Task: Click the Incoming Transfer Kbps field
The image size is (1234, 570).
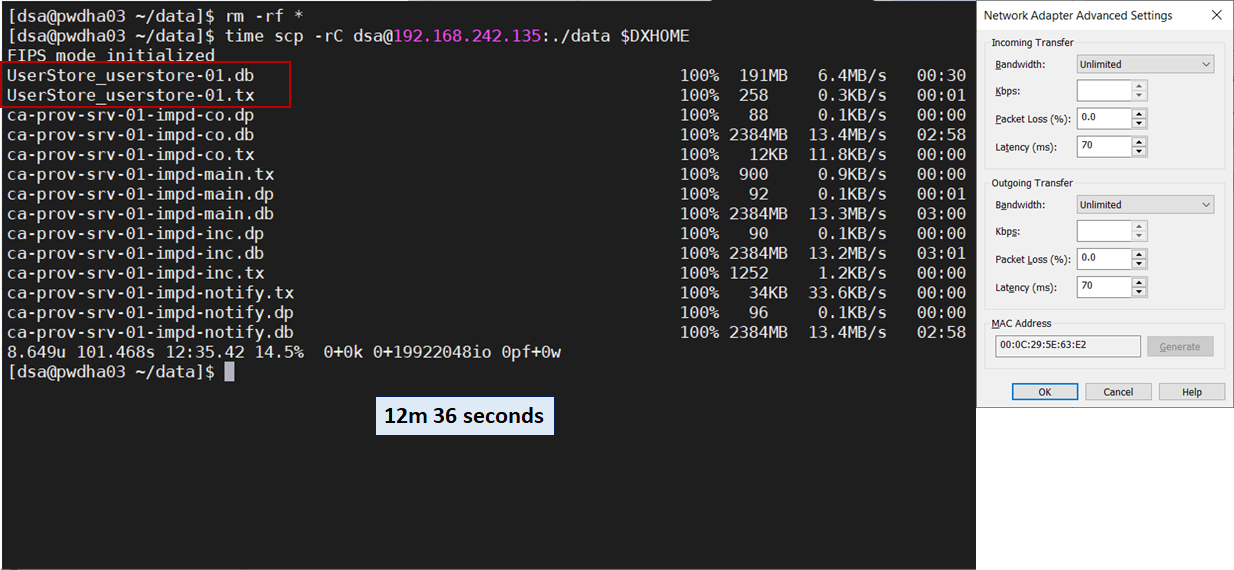Action: (x=1104, y=91)
